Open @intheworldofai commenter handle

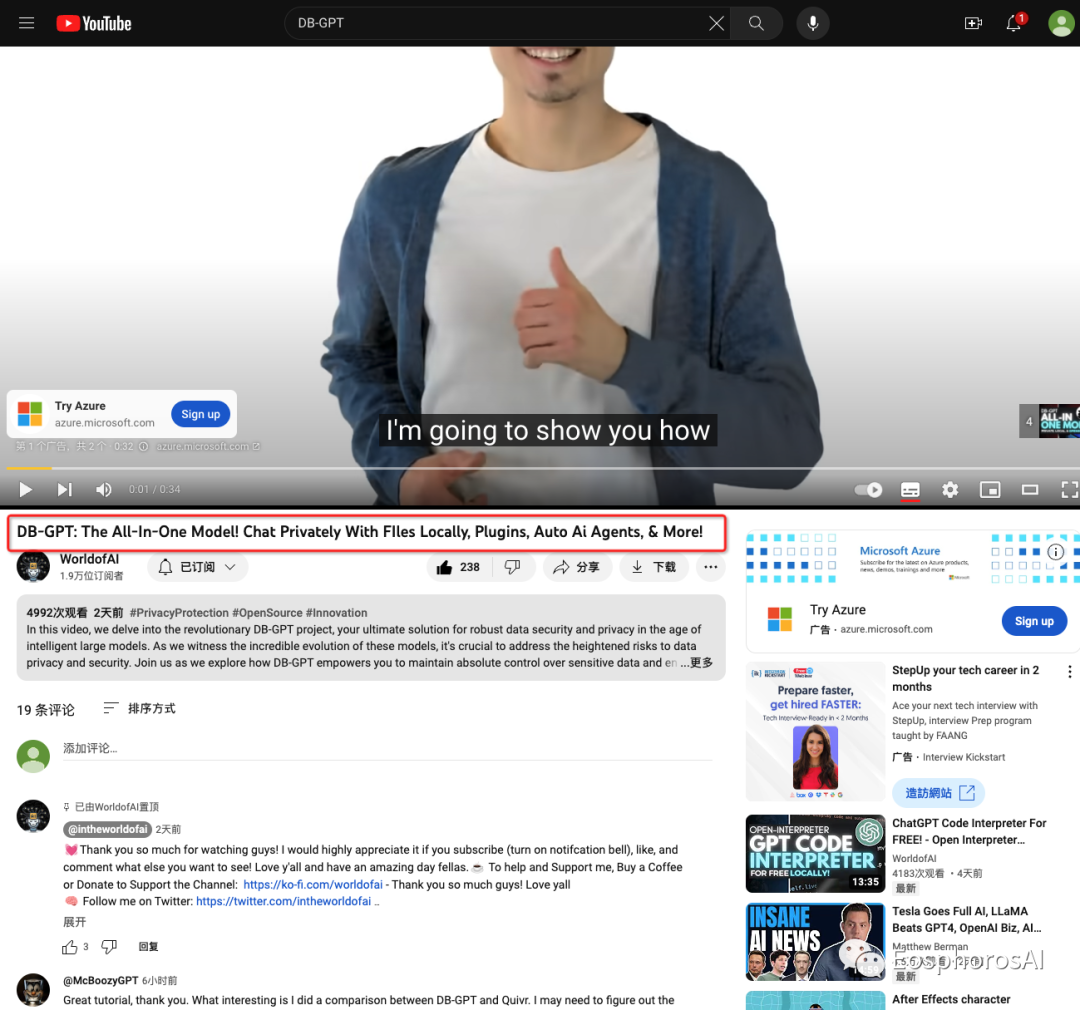[x=107, y=829]
